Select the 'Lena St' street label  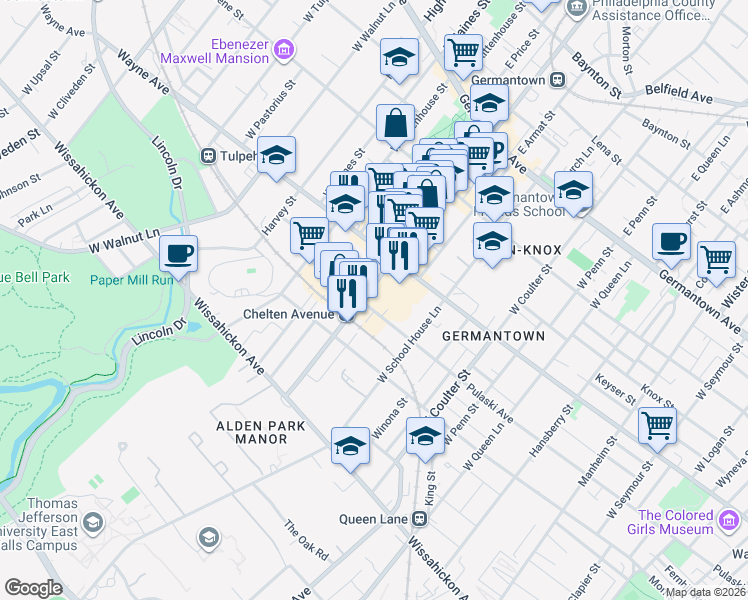click(x=606, y=150)
